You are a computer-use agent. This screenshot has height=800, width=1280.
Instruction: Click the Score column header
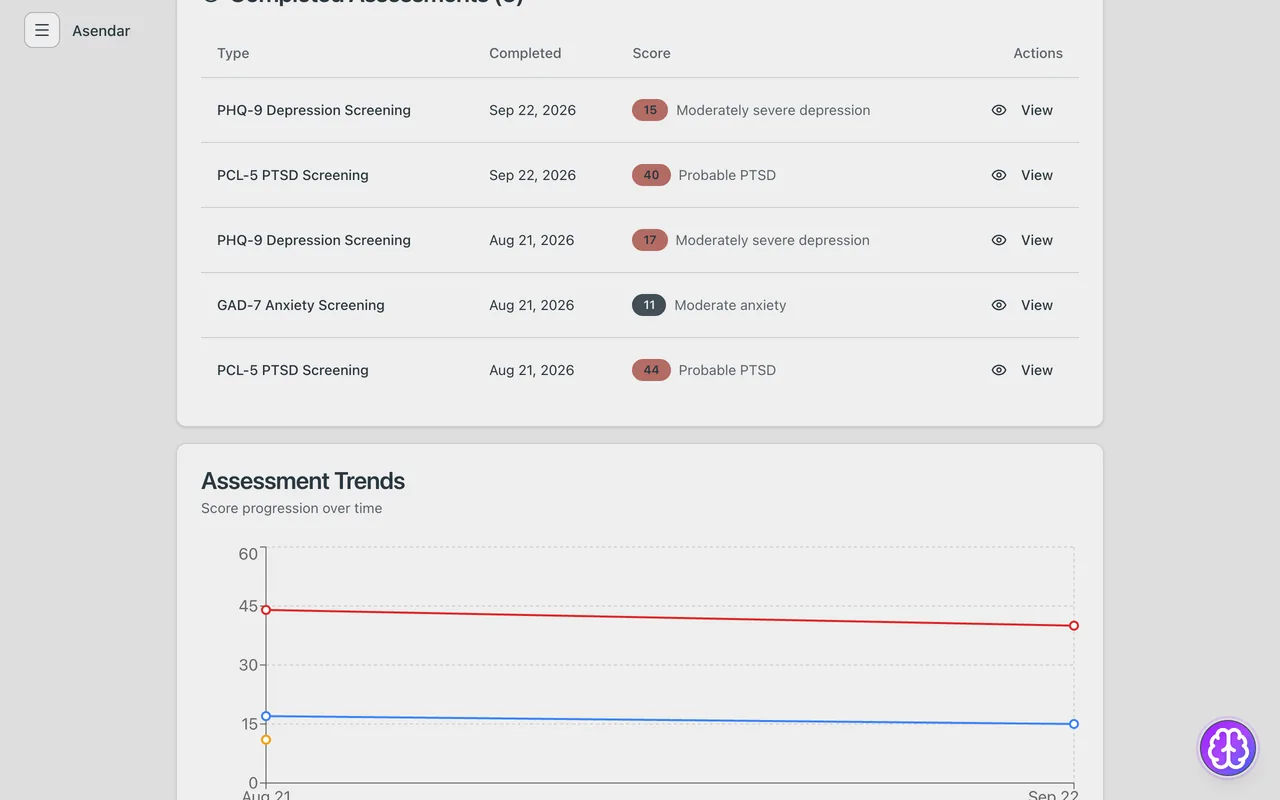pyautogui.click(x=651, y=53)
